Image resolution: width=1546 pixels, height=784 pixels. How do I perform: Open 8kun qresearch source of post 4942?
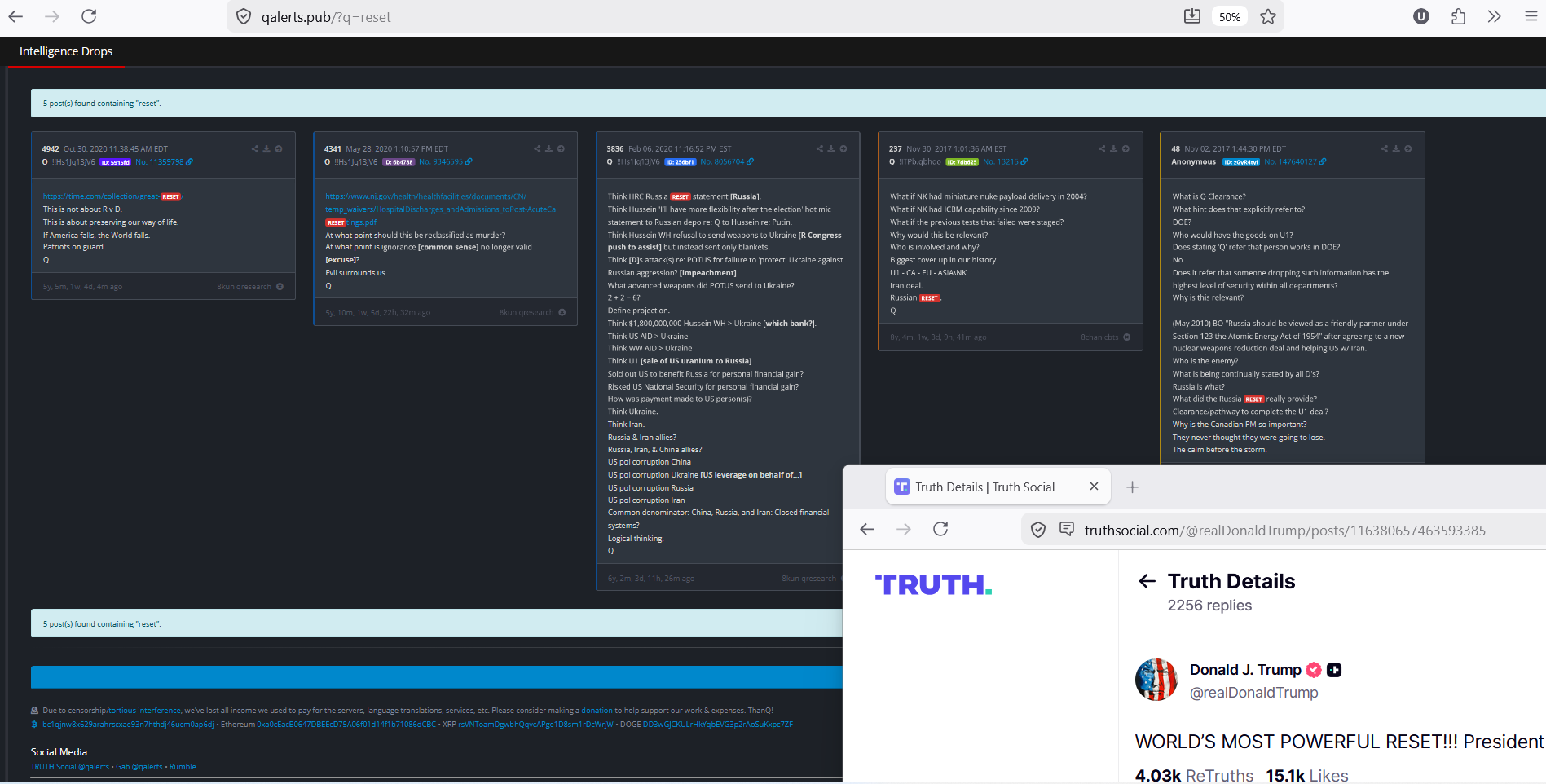coord(250,287)
